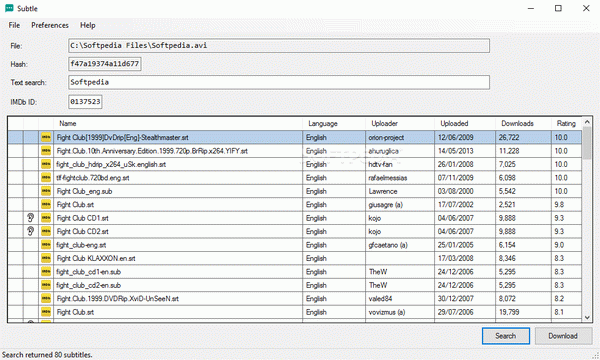Click uploader hdtv-fan cell
Screen dimensions: 600x360
coord(400,164)
